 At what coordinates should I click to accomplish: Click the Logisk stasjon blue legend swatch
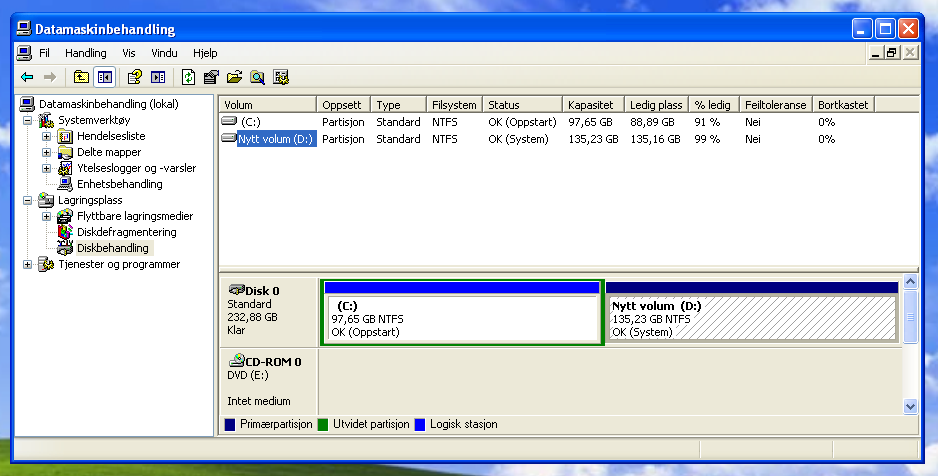[420, 425]
